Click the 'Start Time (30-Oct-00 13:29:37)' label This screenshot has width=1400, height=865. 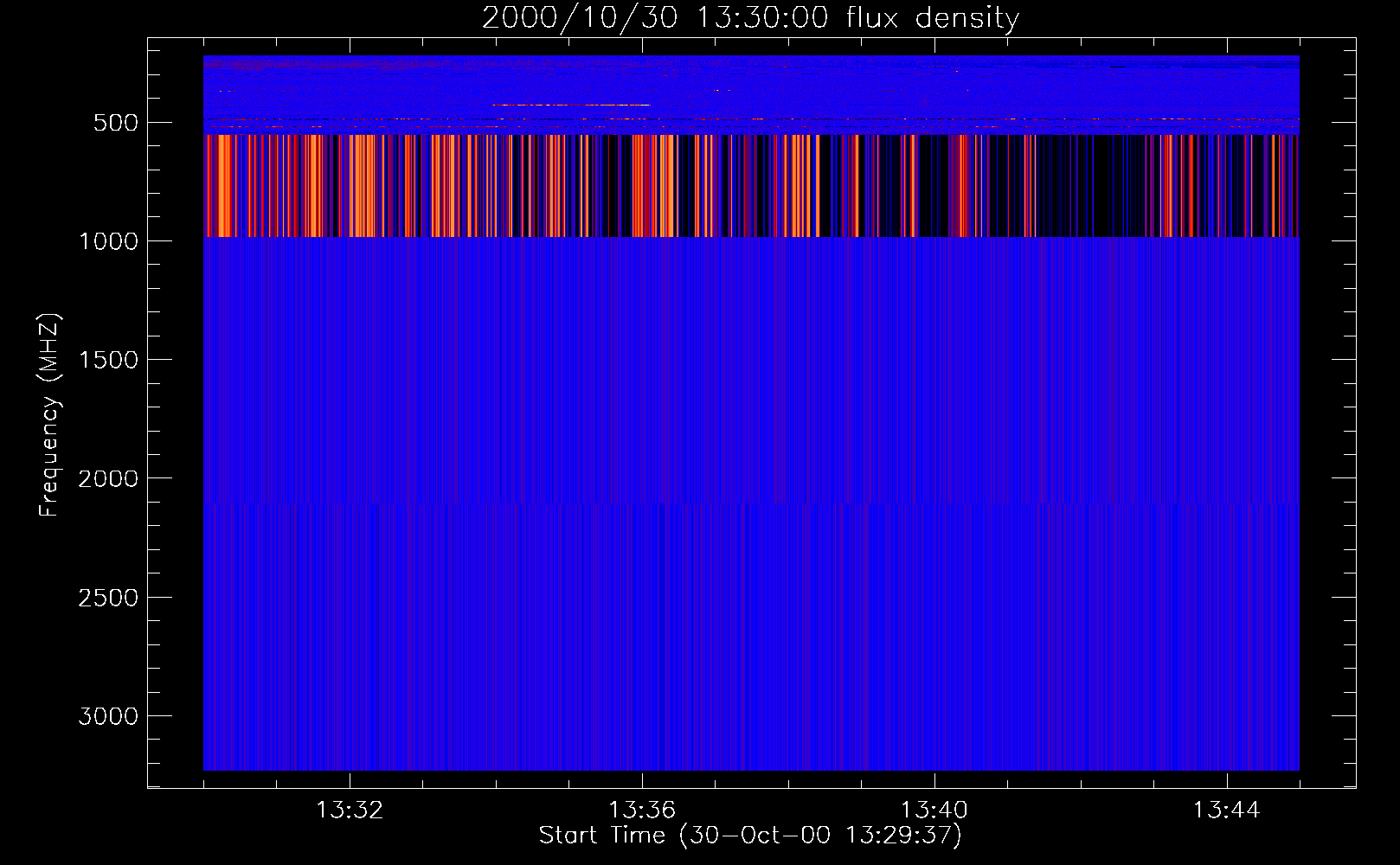(x=750, y=835)
